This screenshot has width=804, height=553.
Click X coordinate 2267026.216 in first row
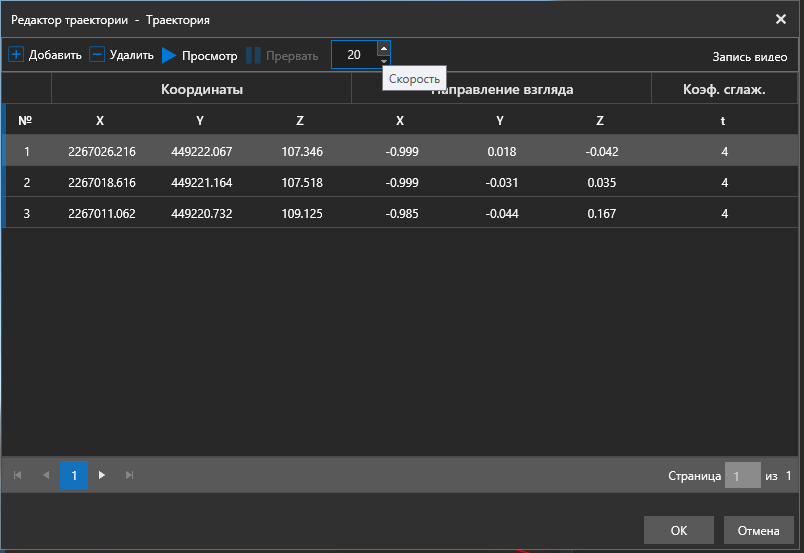pos(101,152)
